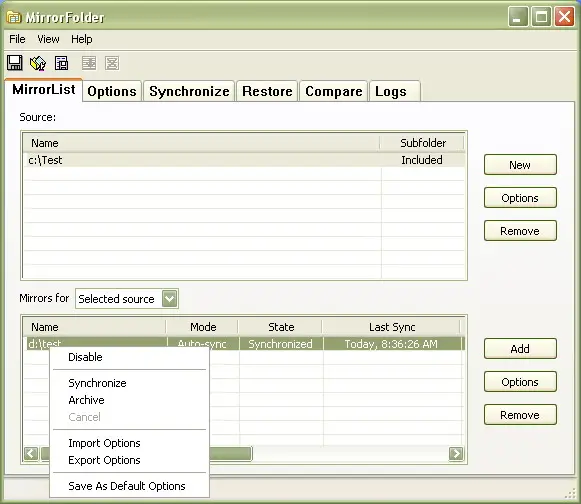Switch to the Options tab
The image size is (581, 504).
112,91
